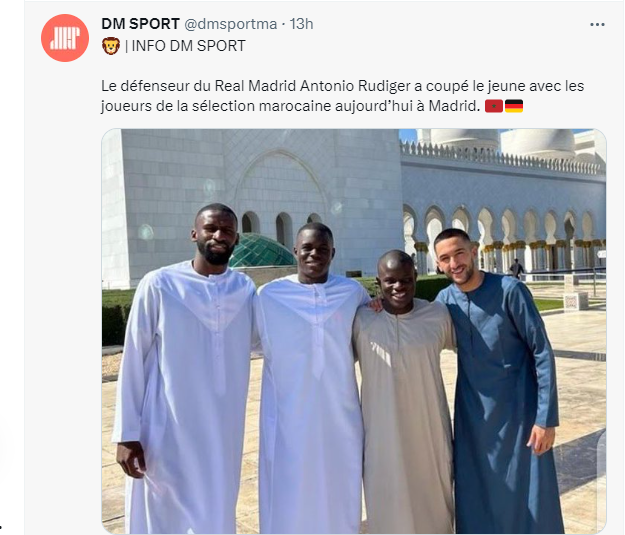The width and height of the screenshot is (625, 535).
Task: Click the man in the beige robe
Action: (x=405, y=393)
